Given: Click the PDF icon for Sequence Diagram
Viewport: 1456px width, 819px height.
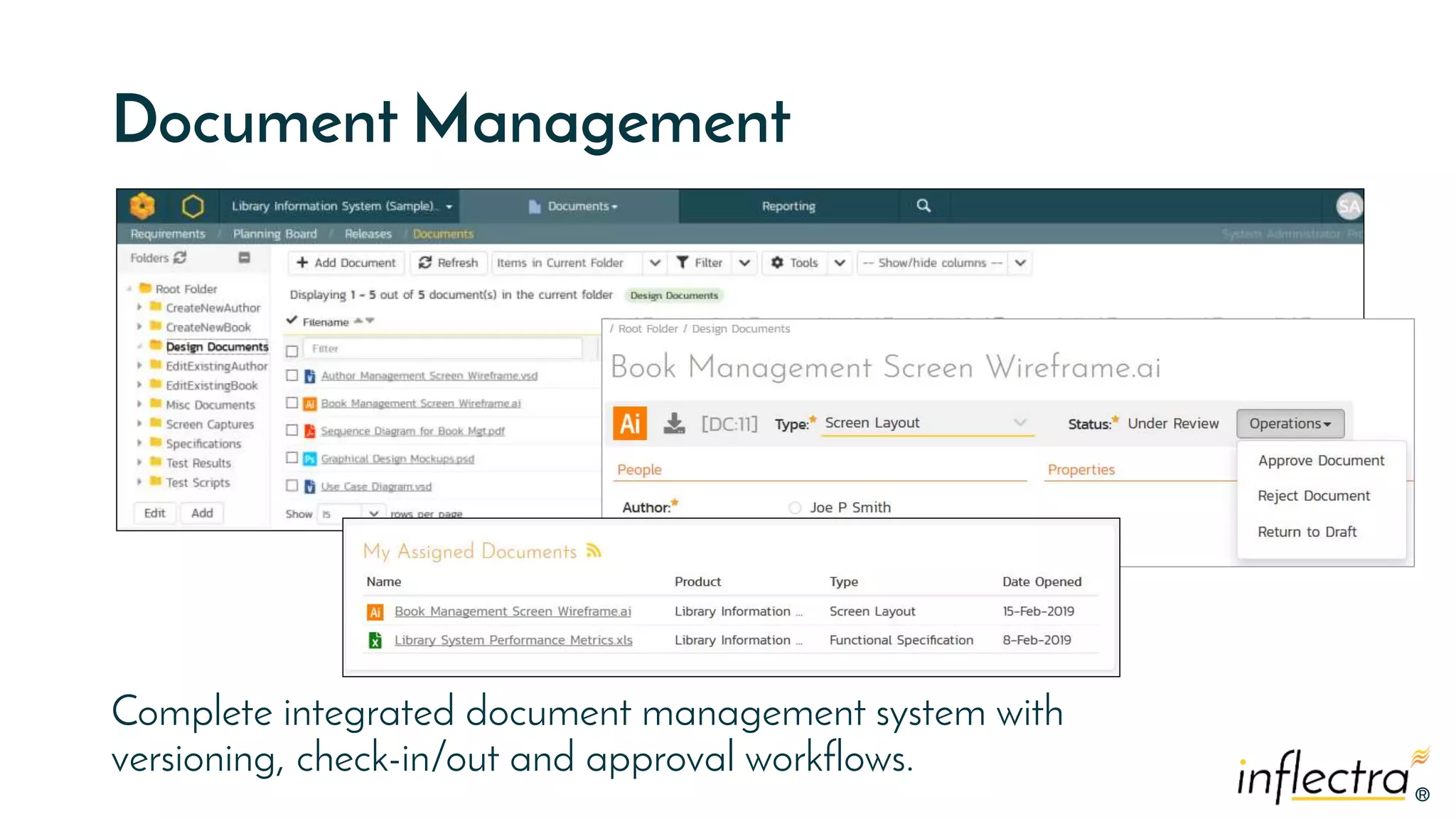Looking at the screenshot, I should click(310, 431).
